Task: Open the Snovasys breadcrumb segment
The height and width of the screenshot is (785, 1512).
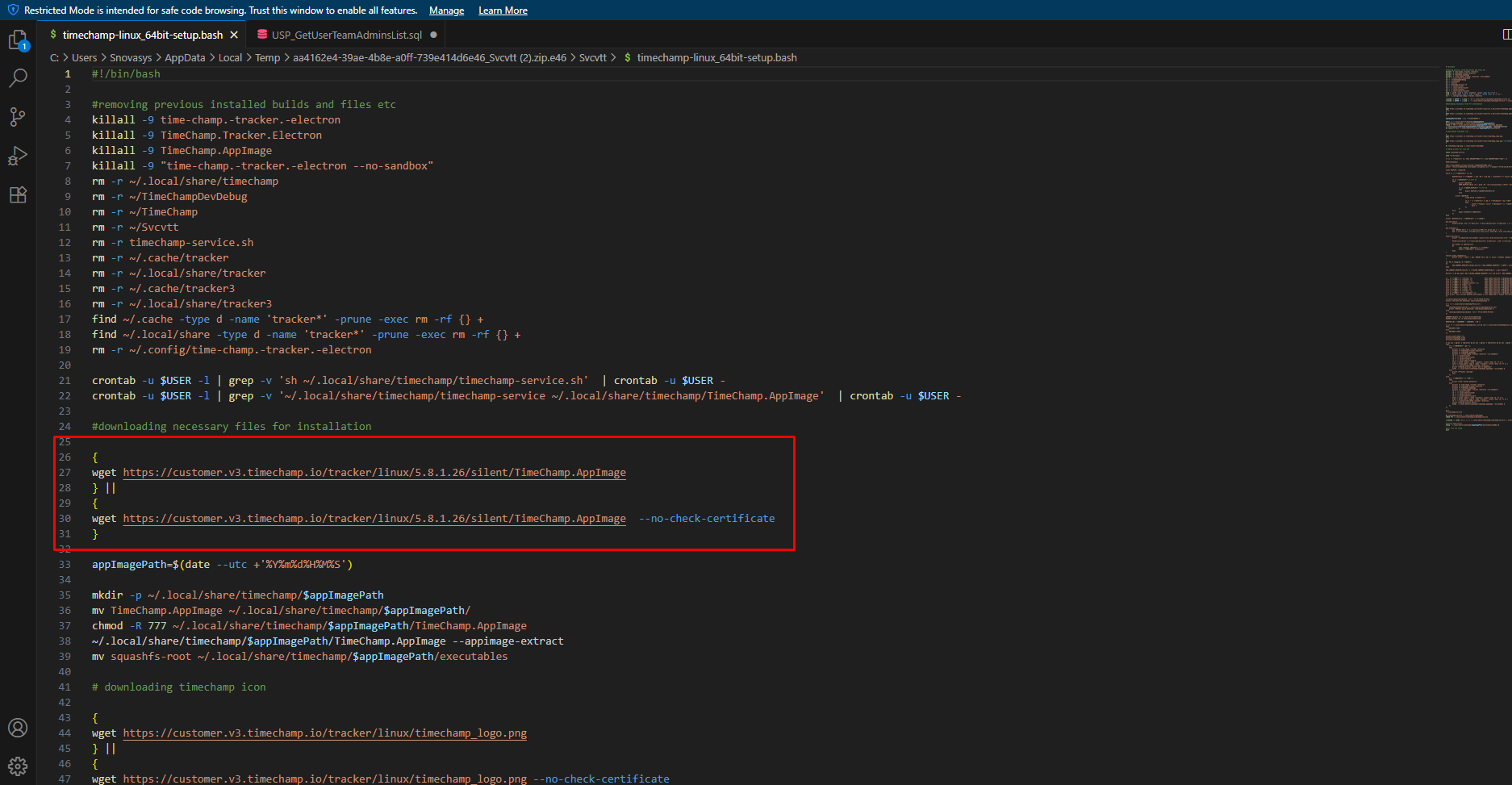Action: point(131,57)
